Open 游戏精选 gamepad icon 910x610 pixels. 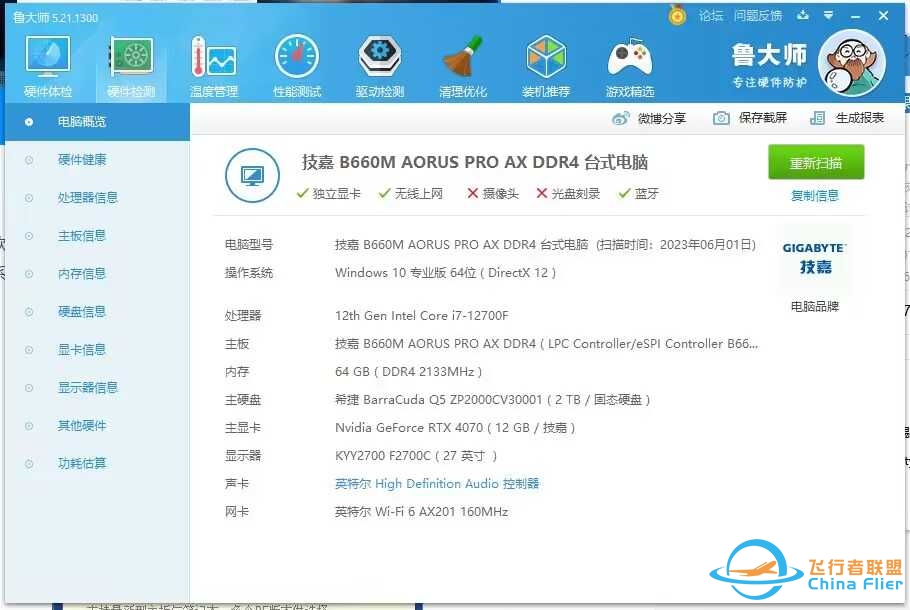coord(630,66)
